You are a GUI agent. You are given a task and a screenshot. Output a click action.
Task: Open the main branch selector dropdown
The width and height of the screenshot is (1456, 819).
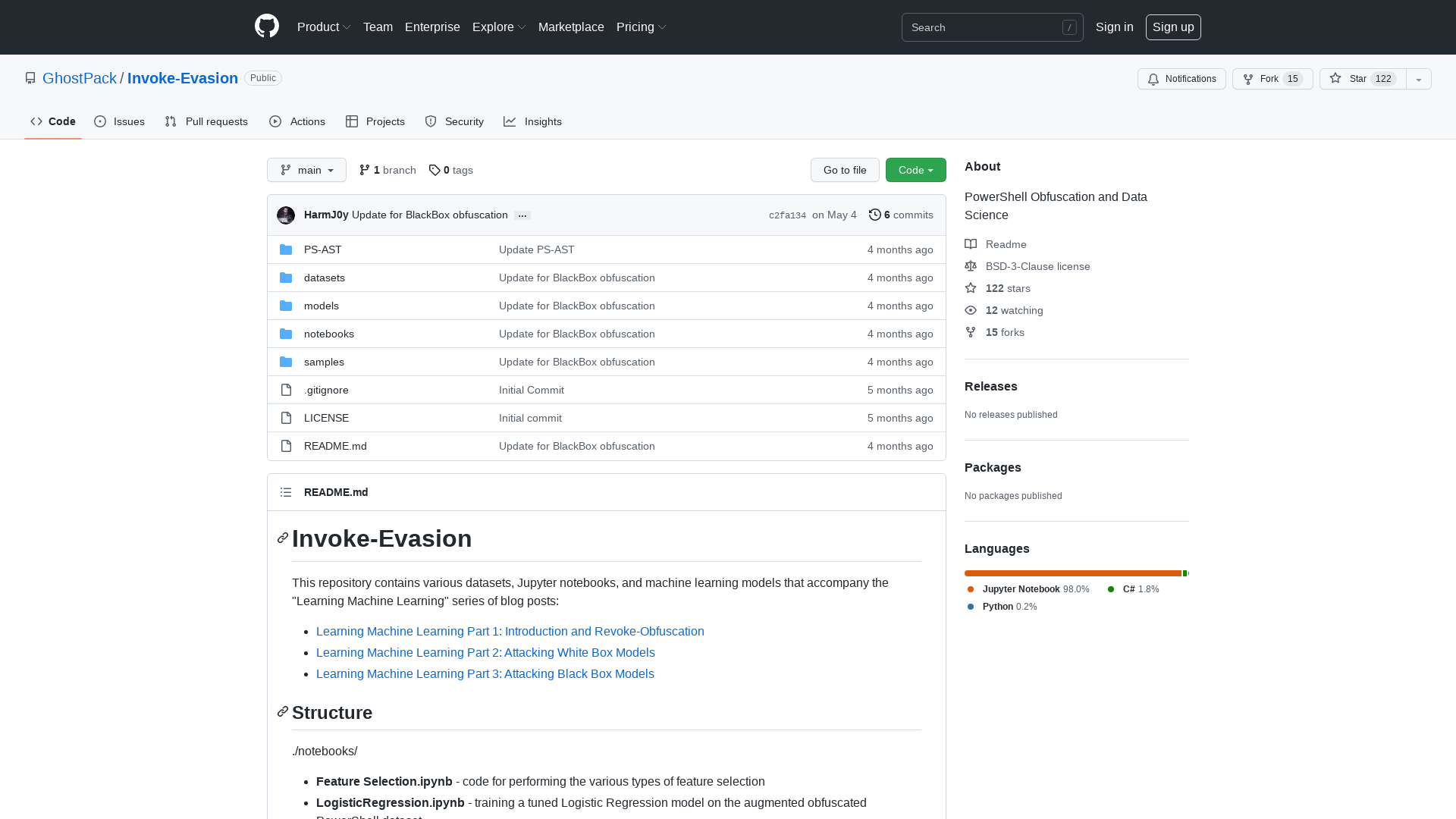pyautogui.click(x=306, y=170)
